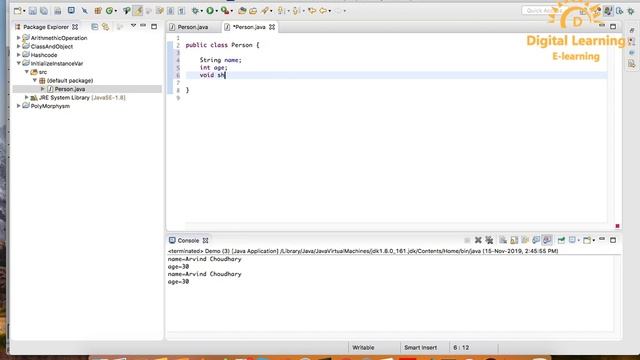640x360 pixels.
Task: Toggle Link with Editor in Package Explorer
Action: (x=106, y=27)
